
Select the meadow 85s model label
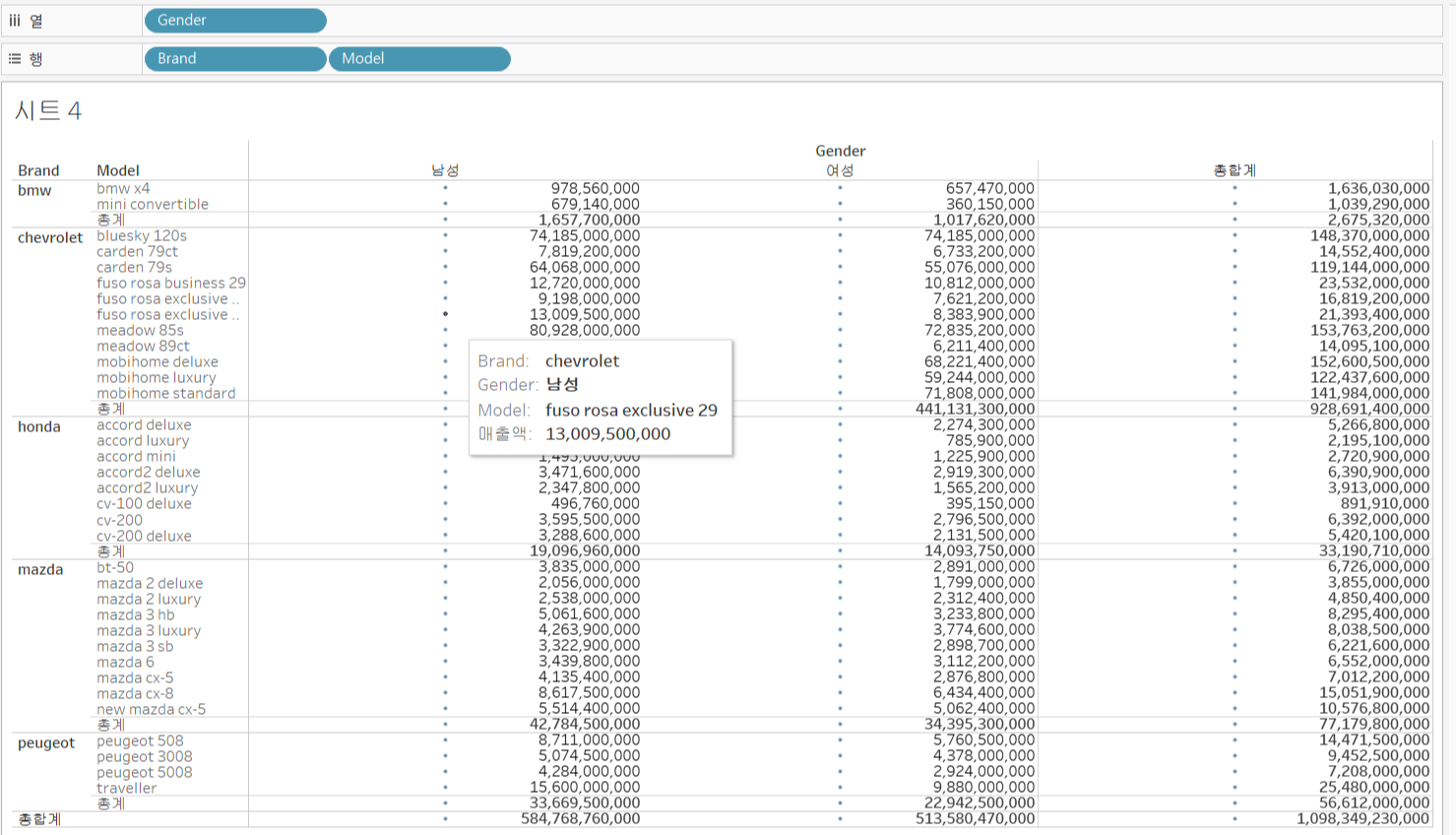point(140,330)
